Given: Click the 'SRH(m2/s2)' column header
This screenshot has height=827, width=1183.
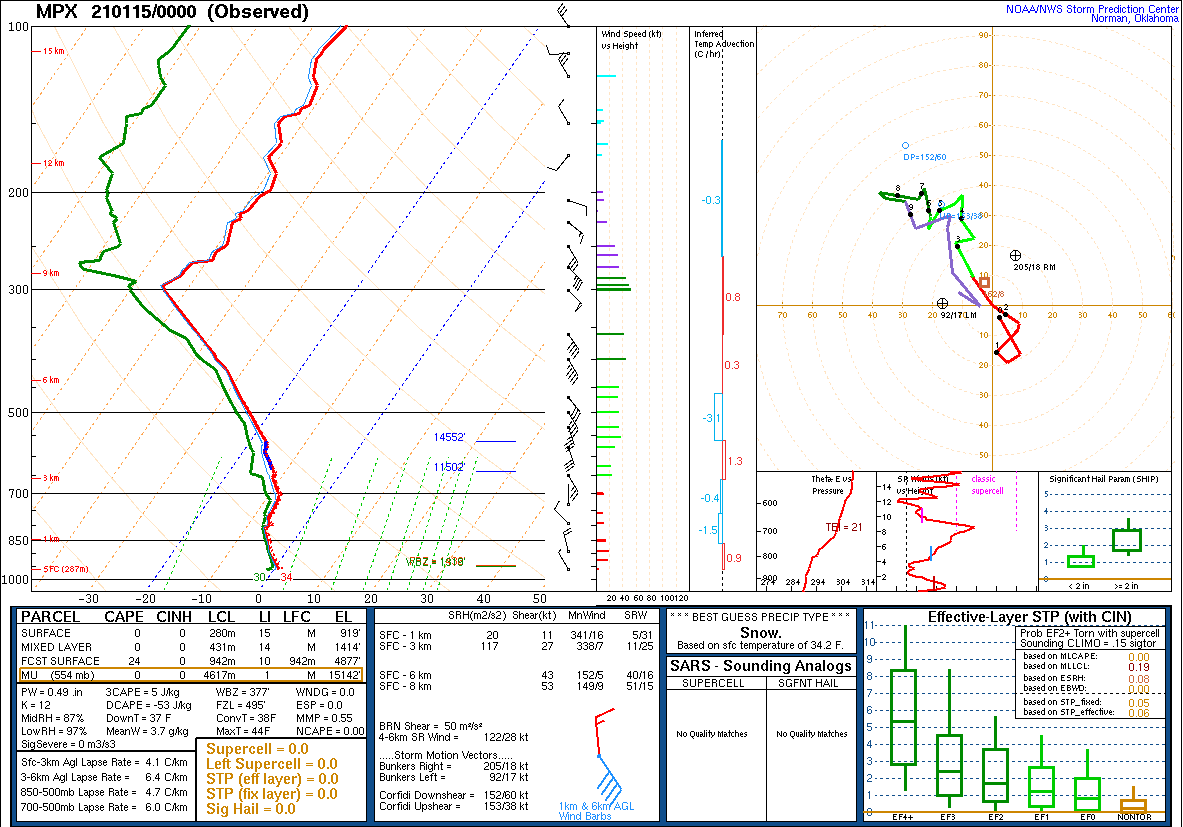Looking at the screenshot, I should tap(477, 616).
